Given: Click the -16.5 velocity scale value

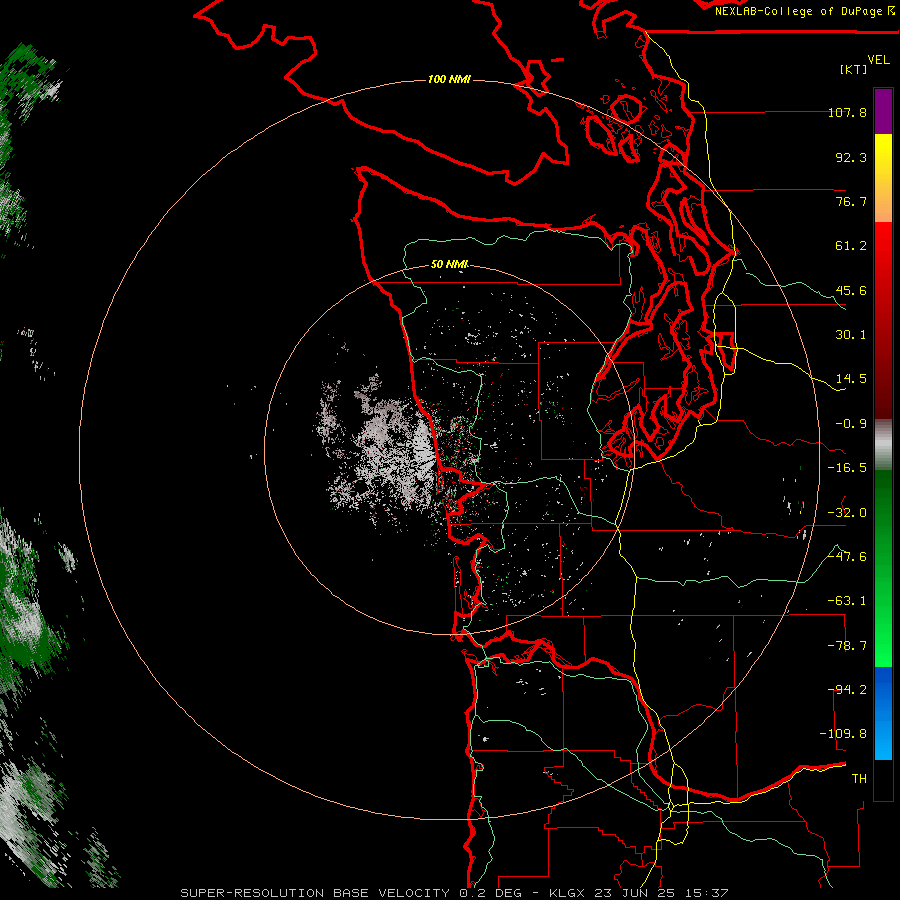Looking at the screenshot, I should pyautogui.click(x=847, y=468).
